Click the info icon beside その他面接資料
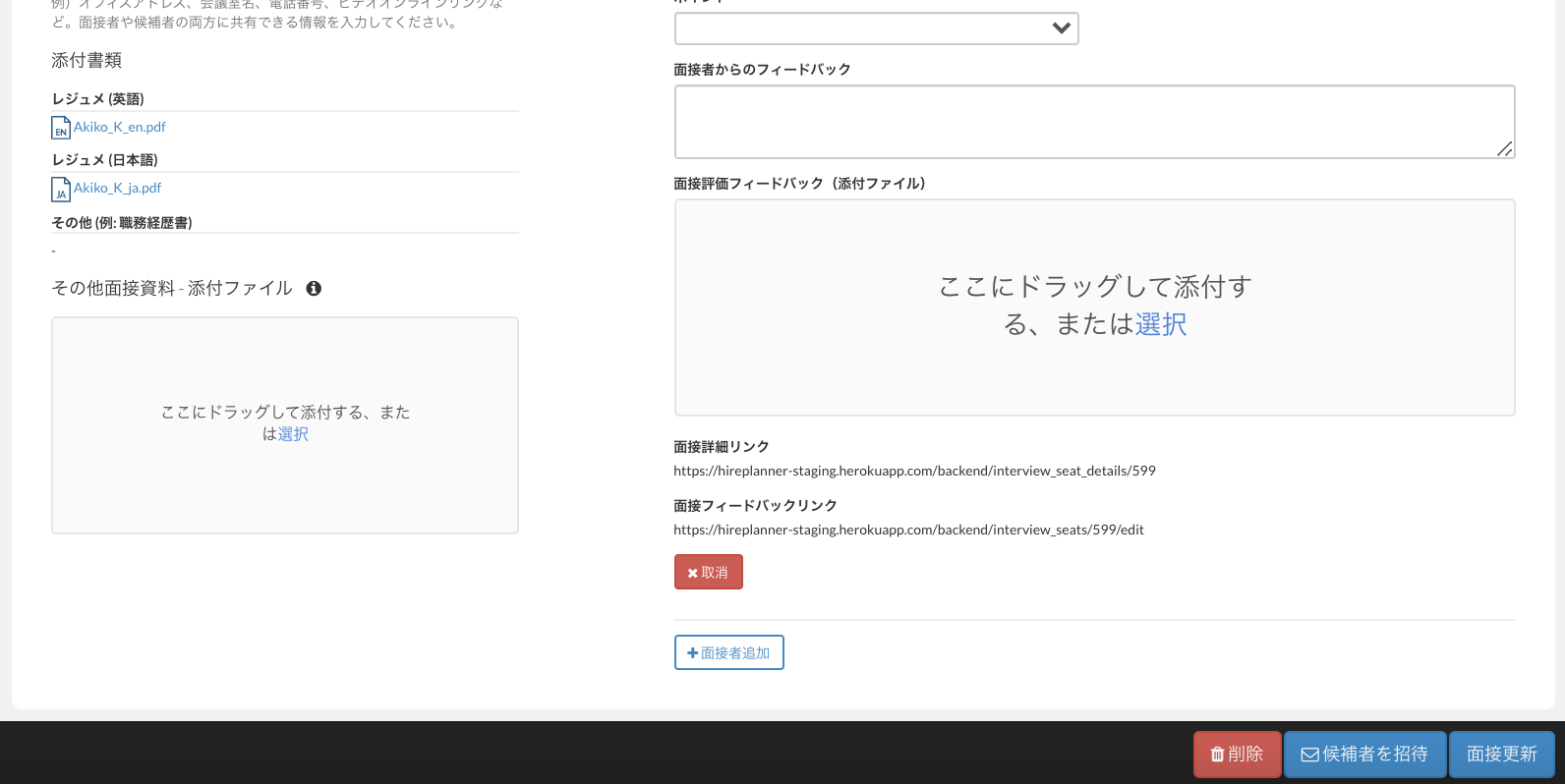Image resolution: width=1565 pixels, height=784 pixels. click(x=314, y=289)
